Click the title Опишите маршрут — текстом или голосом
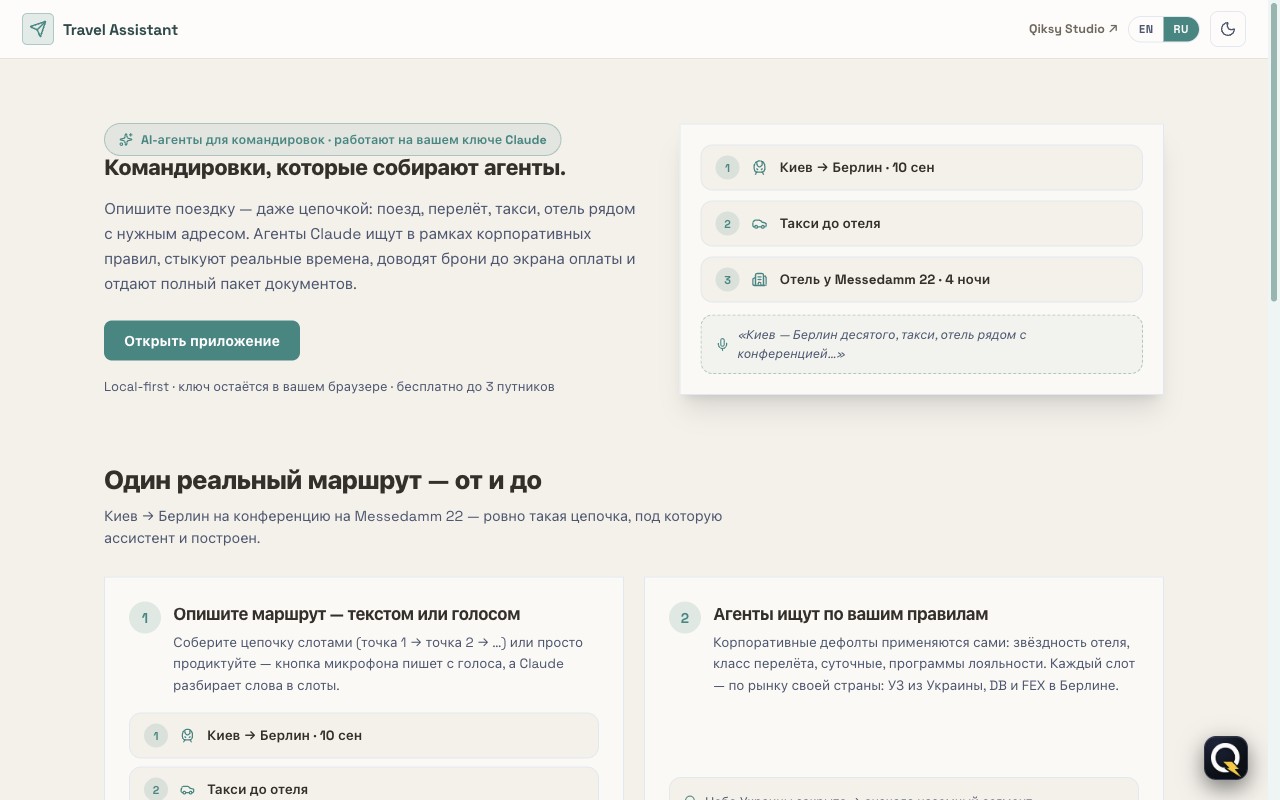 coord(347,614)
